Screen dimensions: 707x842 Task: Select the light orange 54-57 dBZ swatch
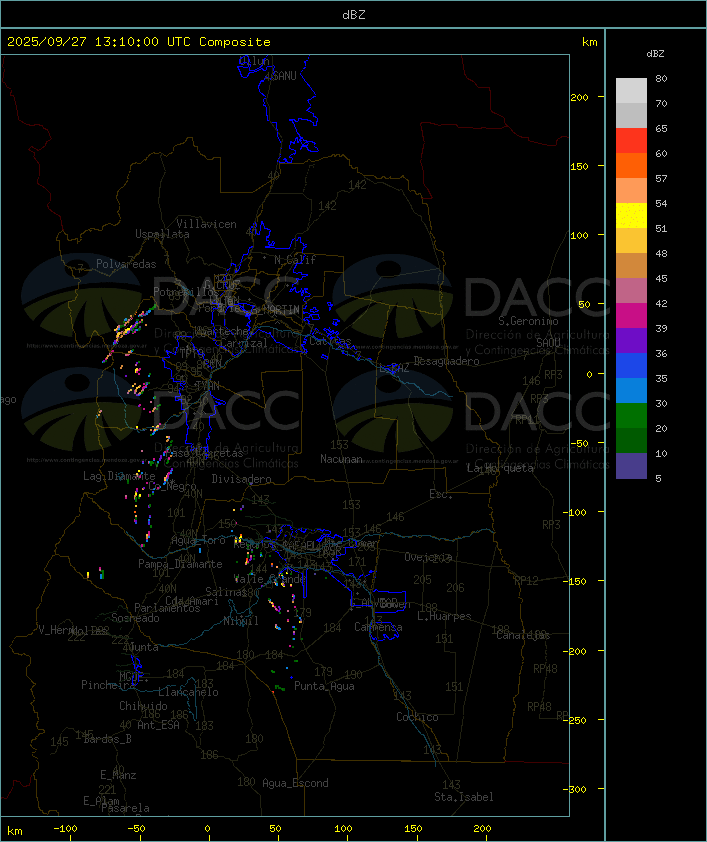tap(631, 191)
